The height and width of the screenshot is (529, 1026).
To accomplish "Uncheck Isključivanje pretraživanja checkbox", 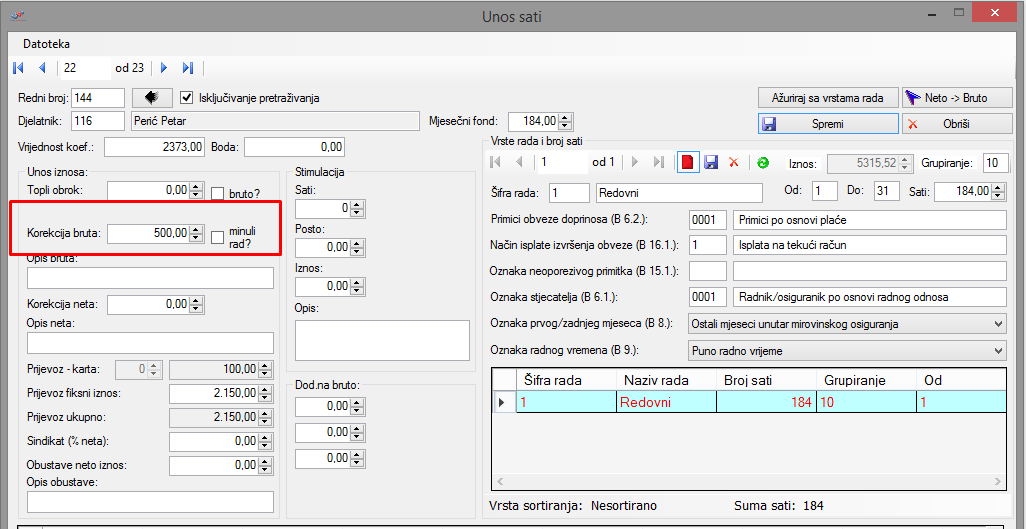I will tap(186, 98).
